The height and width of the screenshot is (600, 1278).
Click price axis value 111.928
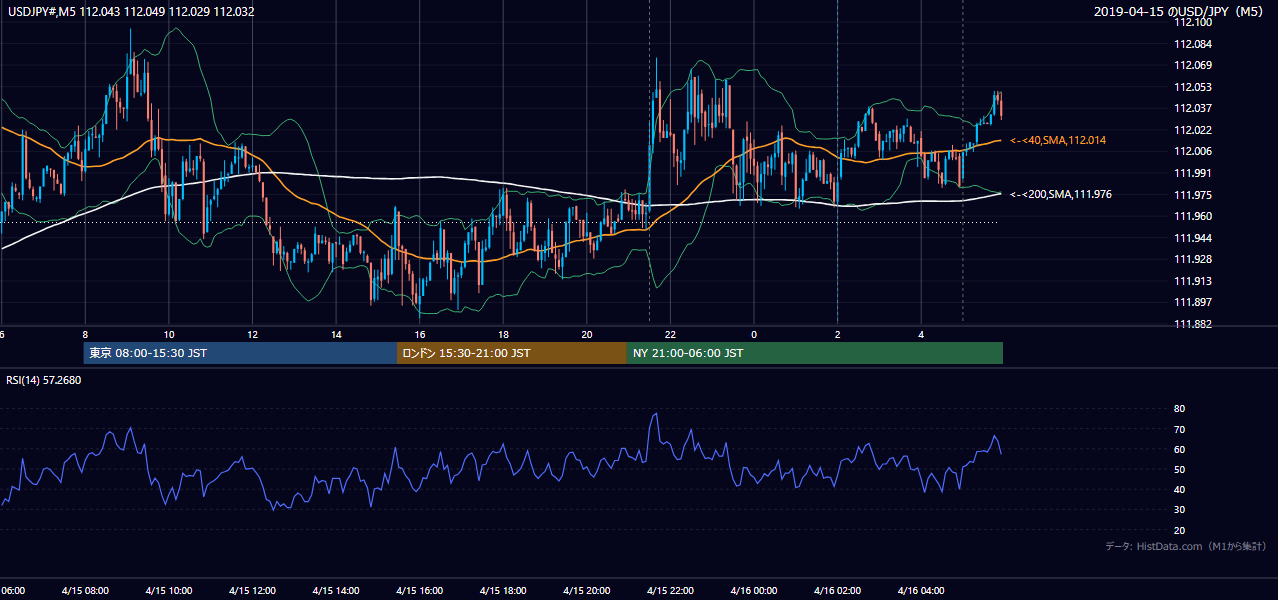[1194, 259]
